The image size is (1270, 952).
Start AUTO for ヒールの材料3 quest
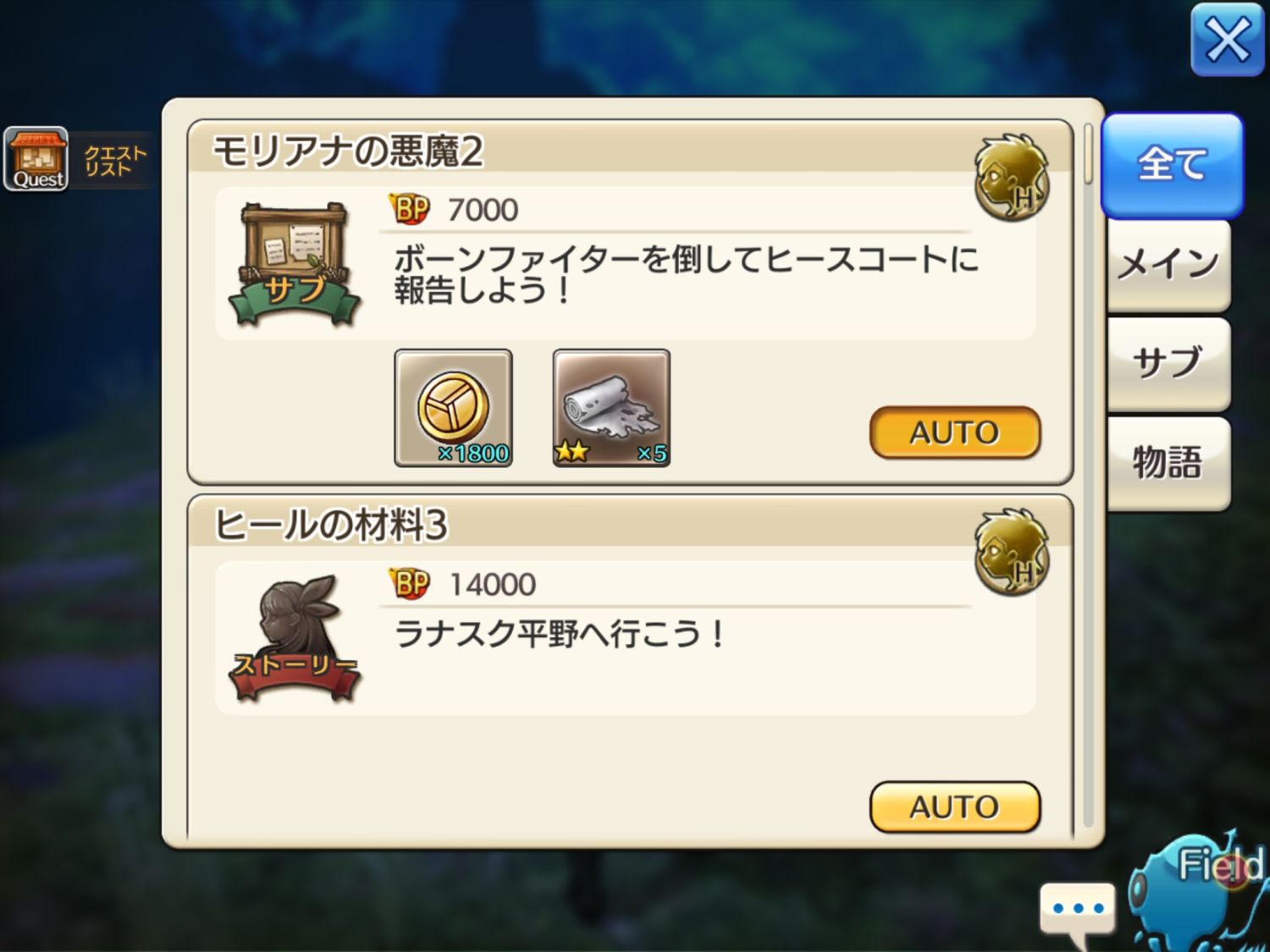click(x=955, y=807)
